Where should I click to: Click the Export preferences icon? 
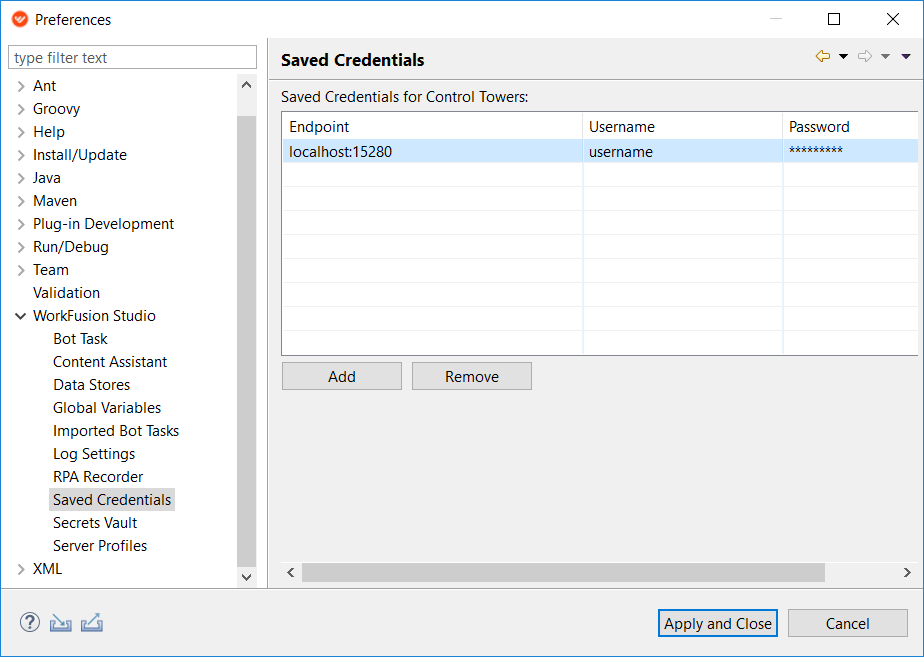pos(92,623)
